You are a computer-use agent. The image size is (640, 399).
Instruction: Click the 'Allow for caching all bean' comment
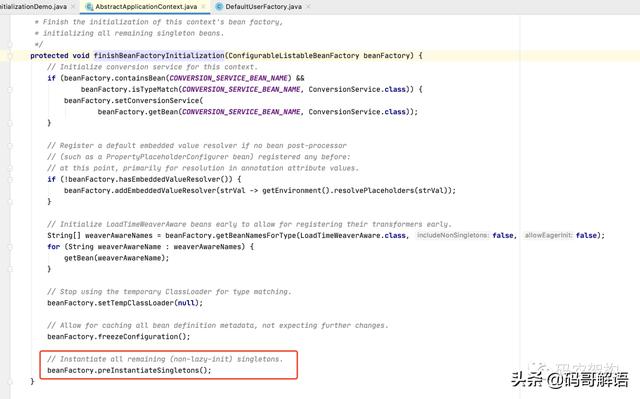218,325
